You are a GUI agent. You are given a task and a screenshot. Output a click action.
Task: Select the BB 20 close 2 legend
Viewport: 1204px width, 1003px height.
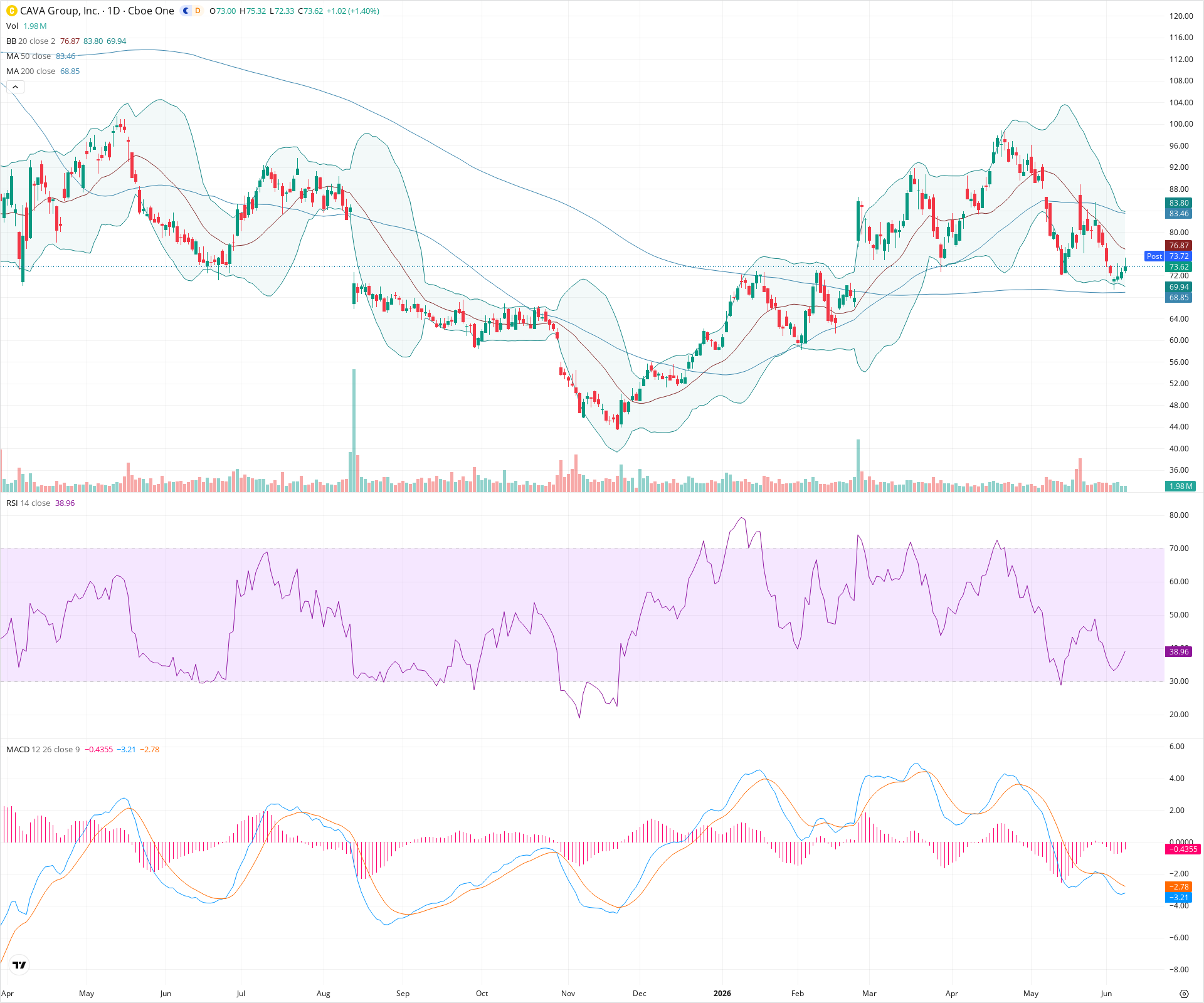point(31,41)
